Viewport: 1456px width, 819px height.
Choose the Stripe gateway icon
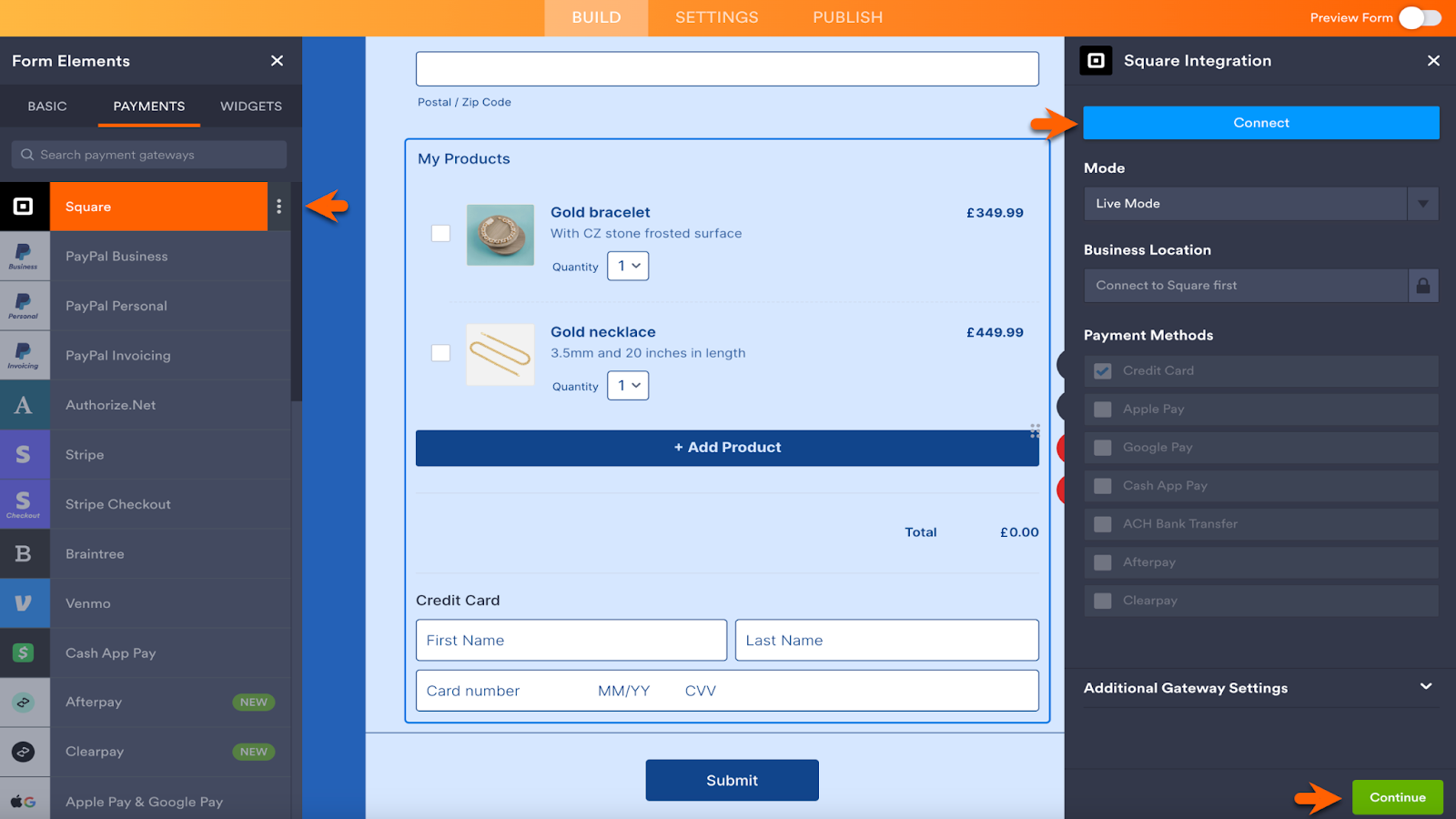pyautogui.click(x=24, y=455)
